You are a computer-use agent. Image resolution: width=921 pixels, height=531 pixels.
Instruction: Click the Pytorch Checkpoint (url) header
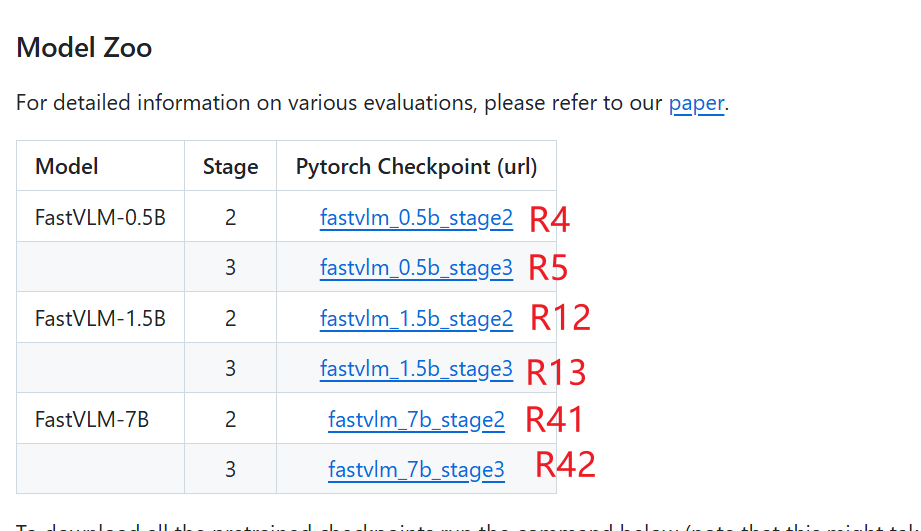pyautogui.click(x=416, y=166)
